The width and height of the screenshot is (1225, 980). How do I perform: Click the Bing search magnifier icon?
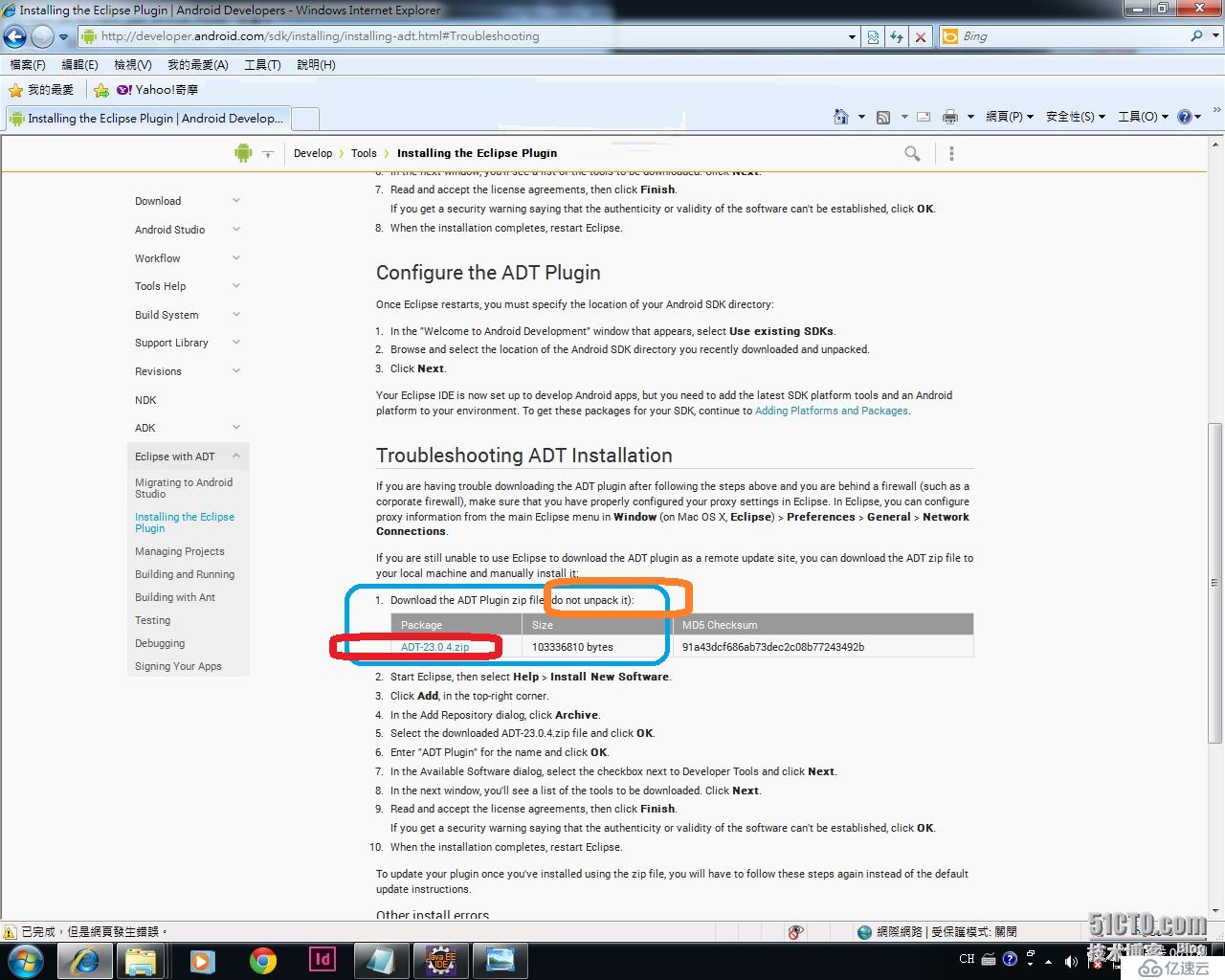pyautogui.click(x=1196, y=36)
